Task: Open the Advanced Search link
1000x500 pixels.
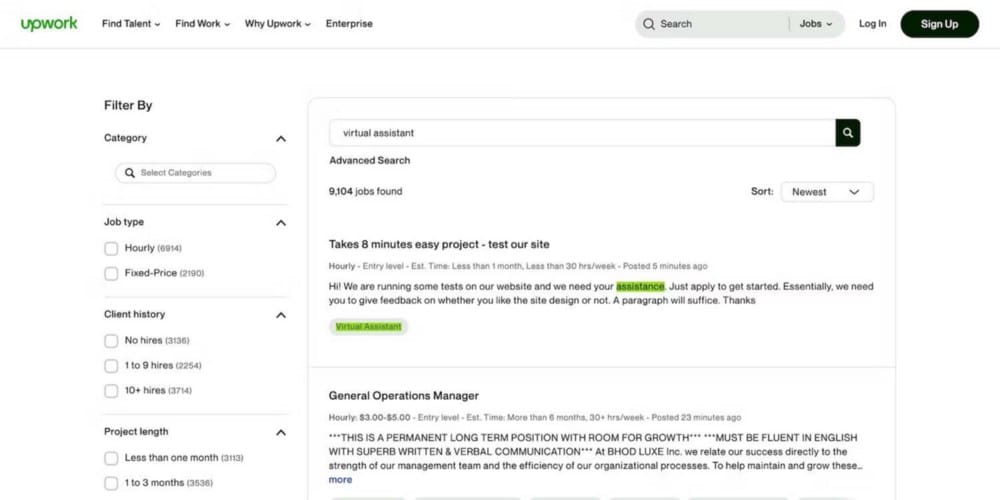Action: [x=370, y=160]
